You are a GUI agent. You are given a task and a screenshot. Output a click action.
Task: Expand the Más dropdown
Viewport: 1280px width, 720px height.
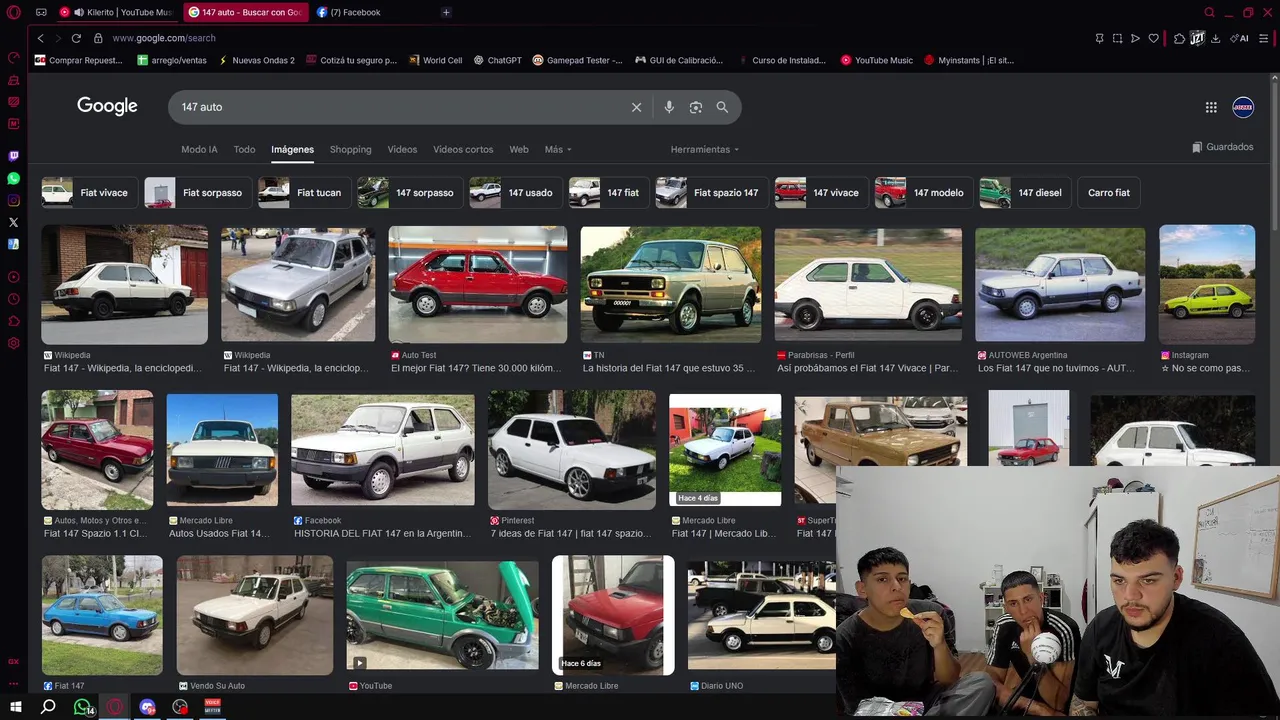coord(558,149)
